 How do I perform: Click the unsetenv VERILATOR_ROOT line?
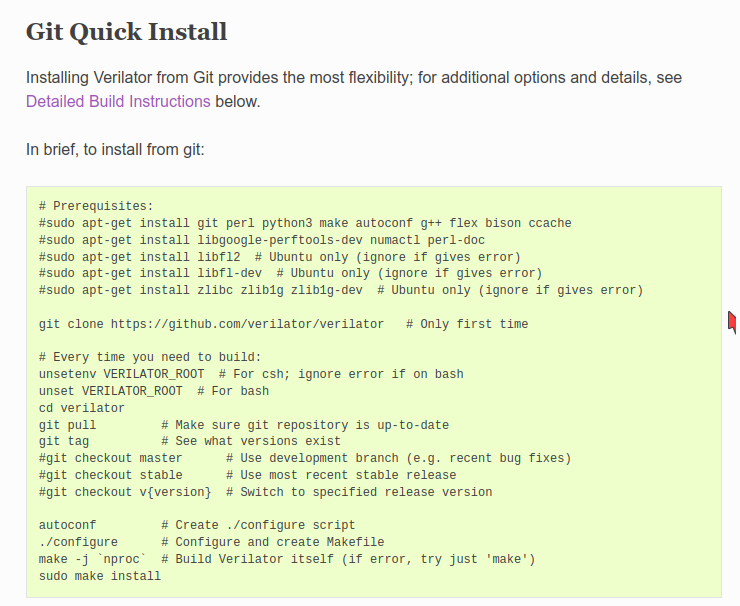click(x=251, y=374)
